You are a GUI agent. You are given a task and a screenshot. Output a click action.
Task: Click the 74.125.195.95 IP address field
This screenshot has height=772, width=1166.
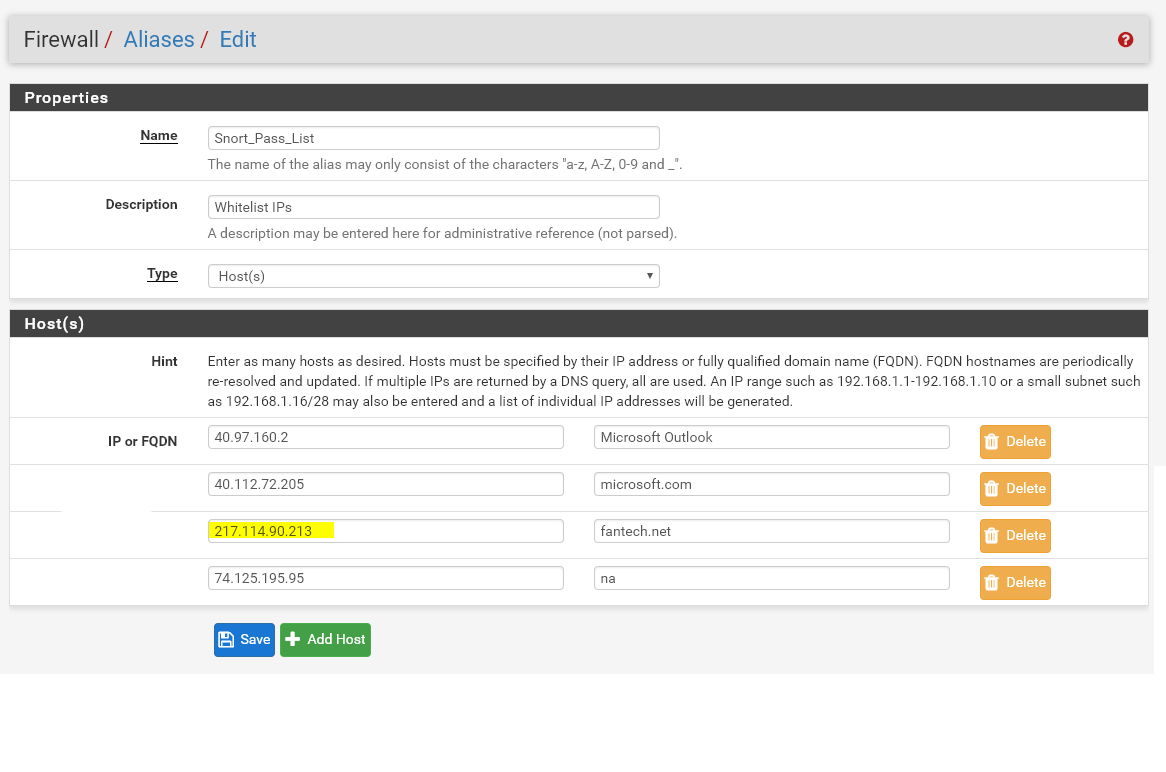pyautogui.click(x=385, y=578)
